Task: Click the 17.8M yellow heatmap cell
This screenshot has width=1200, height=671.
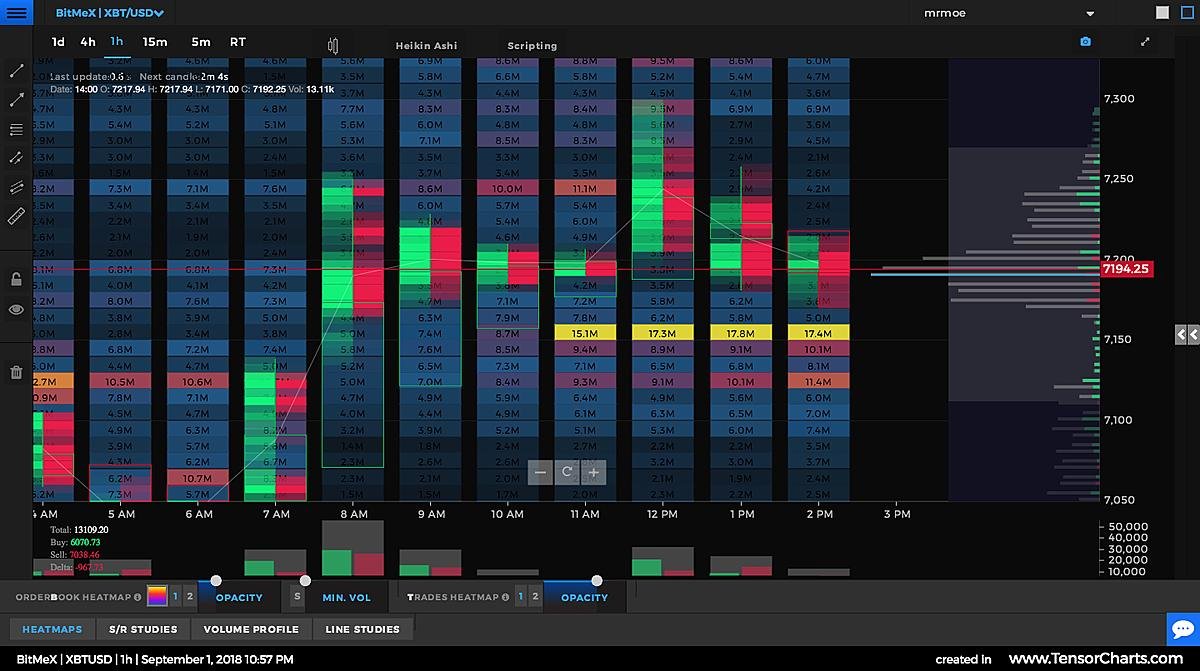Action: coord(741,333)
